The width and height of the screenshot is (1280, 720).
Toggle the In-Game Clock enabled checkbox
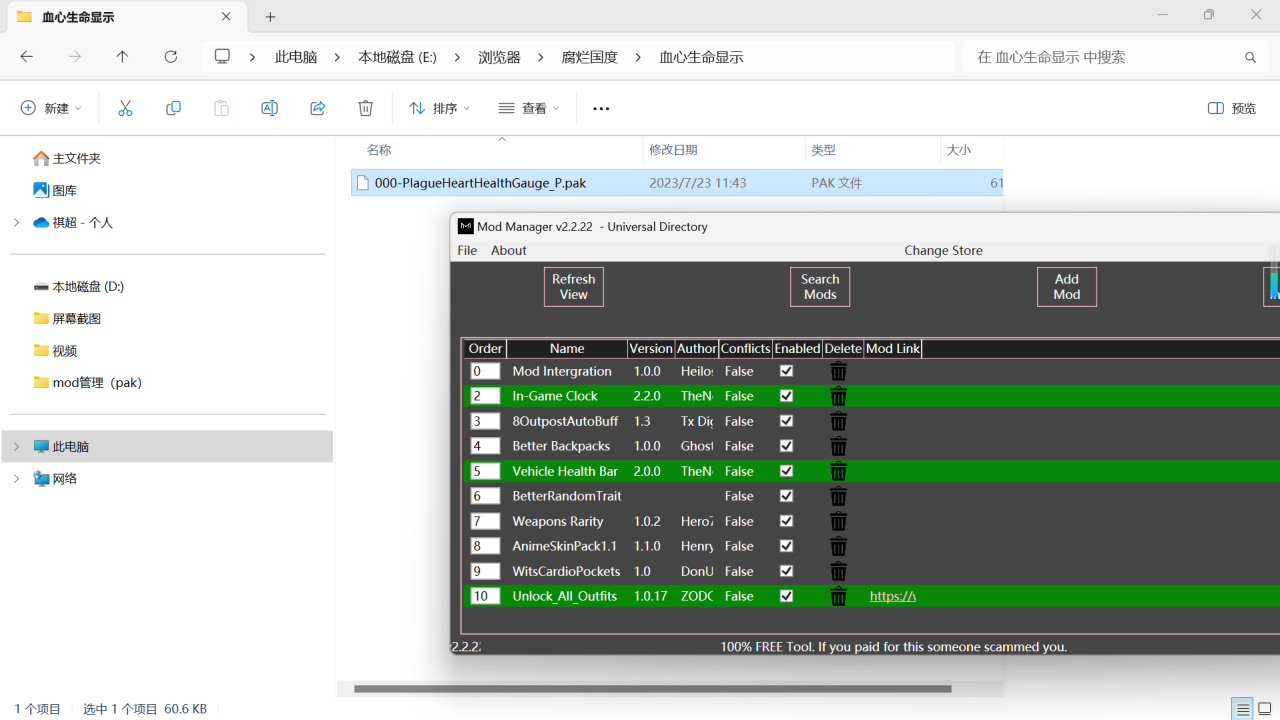tap(786, 396)
